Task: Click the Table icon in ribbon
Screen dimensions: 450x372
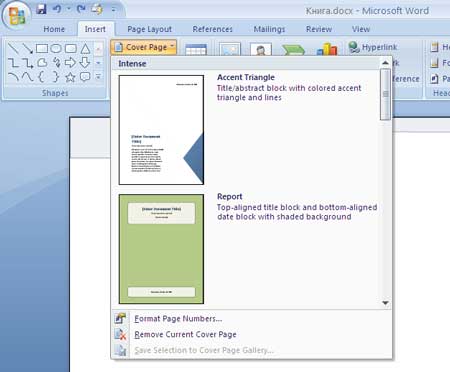Action: click(196, 49)
